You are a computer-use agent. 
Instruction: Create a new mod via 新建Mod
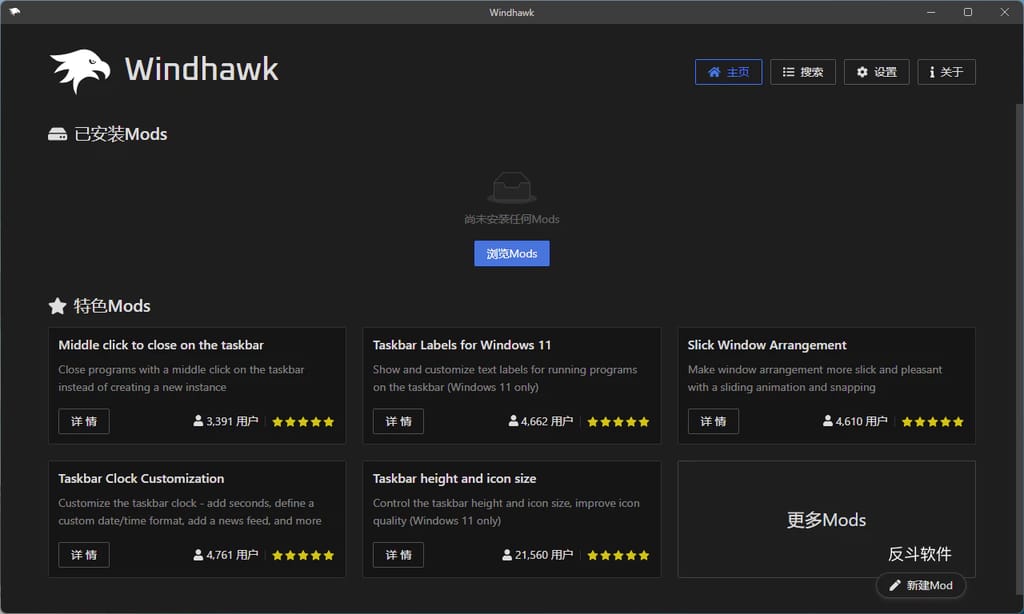pos(920,585)
